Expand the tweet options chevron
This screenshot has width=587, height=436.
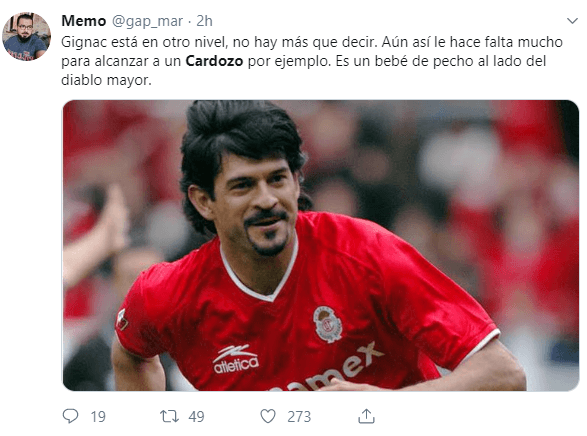(572, 21)
